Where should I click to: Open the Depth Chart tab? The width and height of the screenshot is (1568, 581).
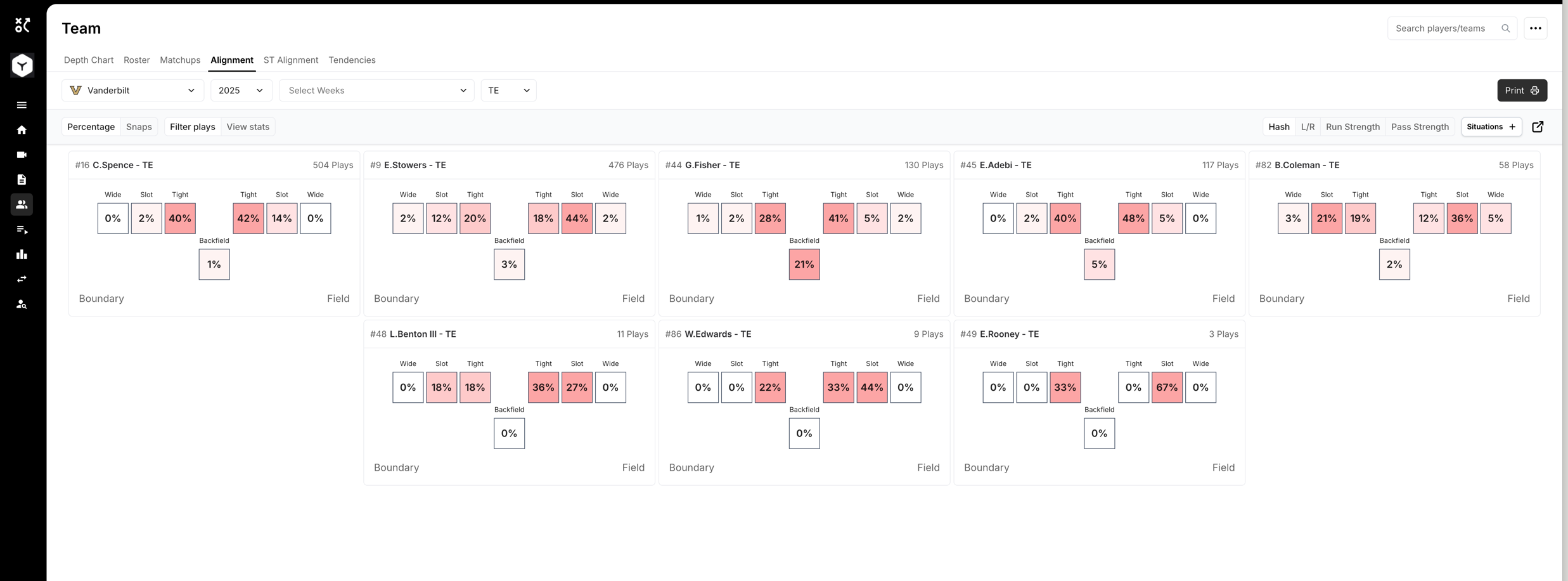[x=89, y=60]
